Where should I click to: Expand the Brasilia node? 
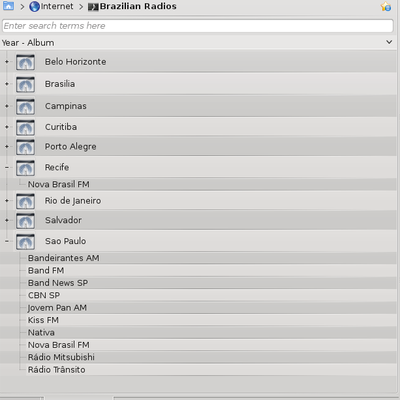(x=7, y=84)
